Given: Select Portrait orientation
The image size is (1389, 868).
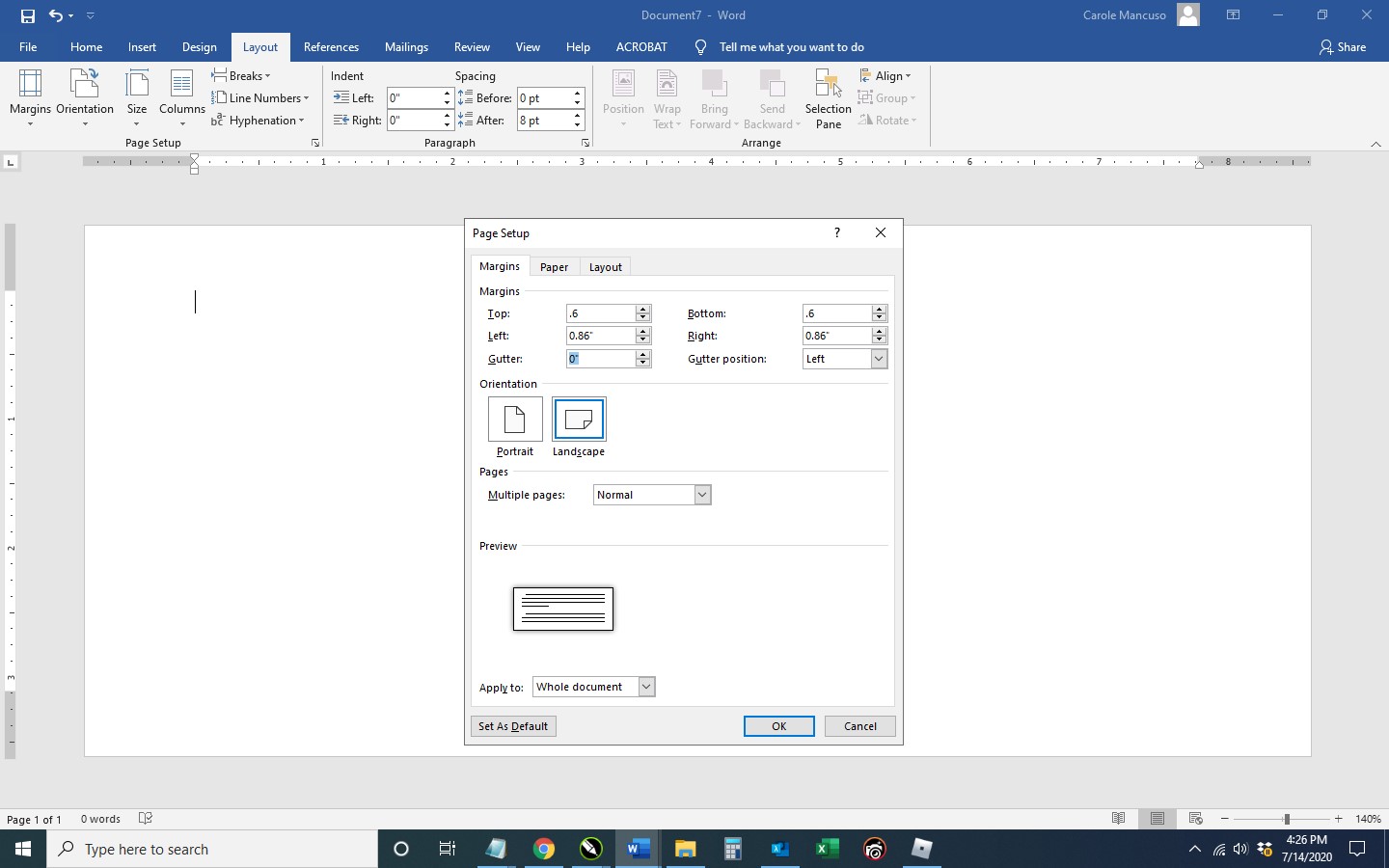Looking at the screenshot, I should coord(514,421).
